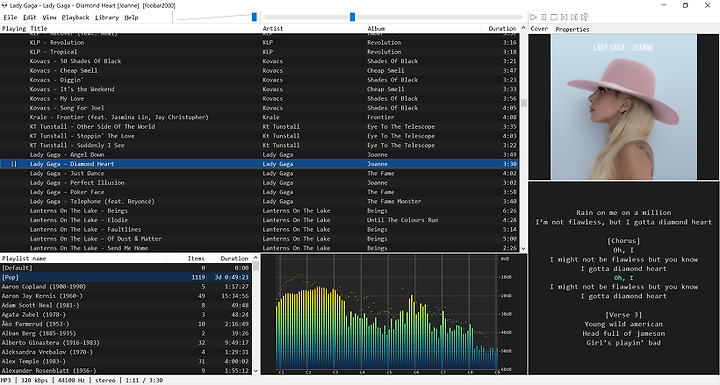Select track KLP - Revolution
The width and height of the screenshot is (720, 385).
(259, 42)
